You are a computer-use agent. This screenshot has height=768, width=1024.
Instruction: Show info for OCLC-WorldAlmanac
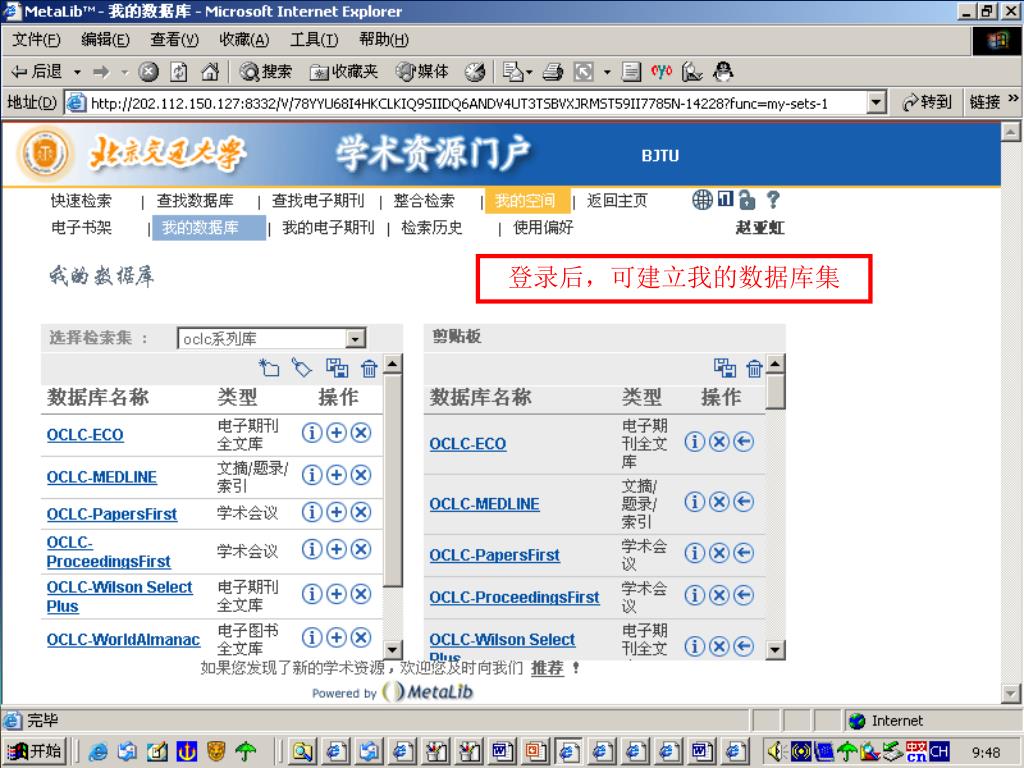pyautogui.click(x=312, y=637)
